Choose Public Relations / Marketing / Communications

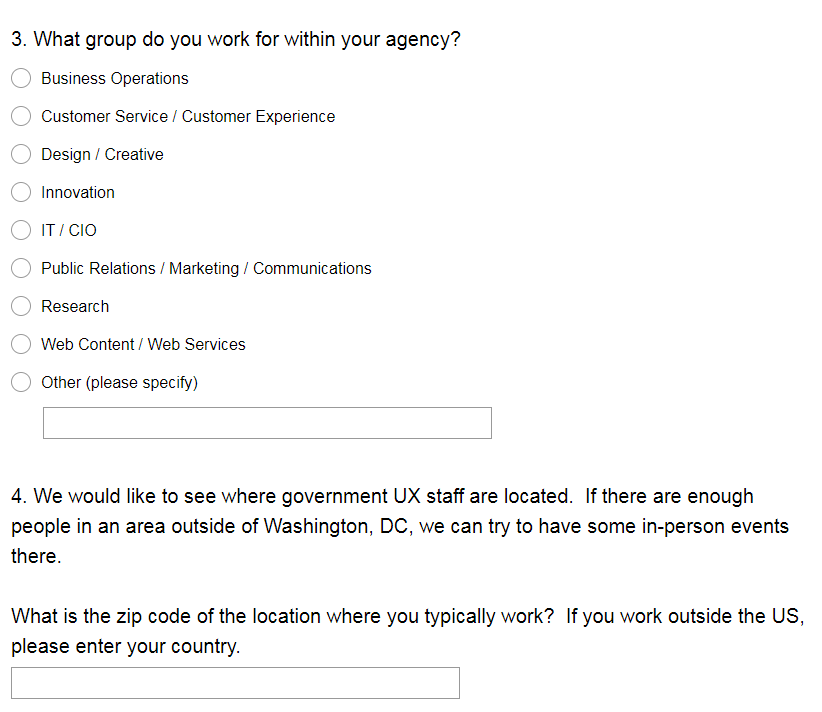[21, 268]
